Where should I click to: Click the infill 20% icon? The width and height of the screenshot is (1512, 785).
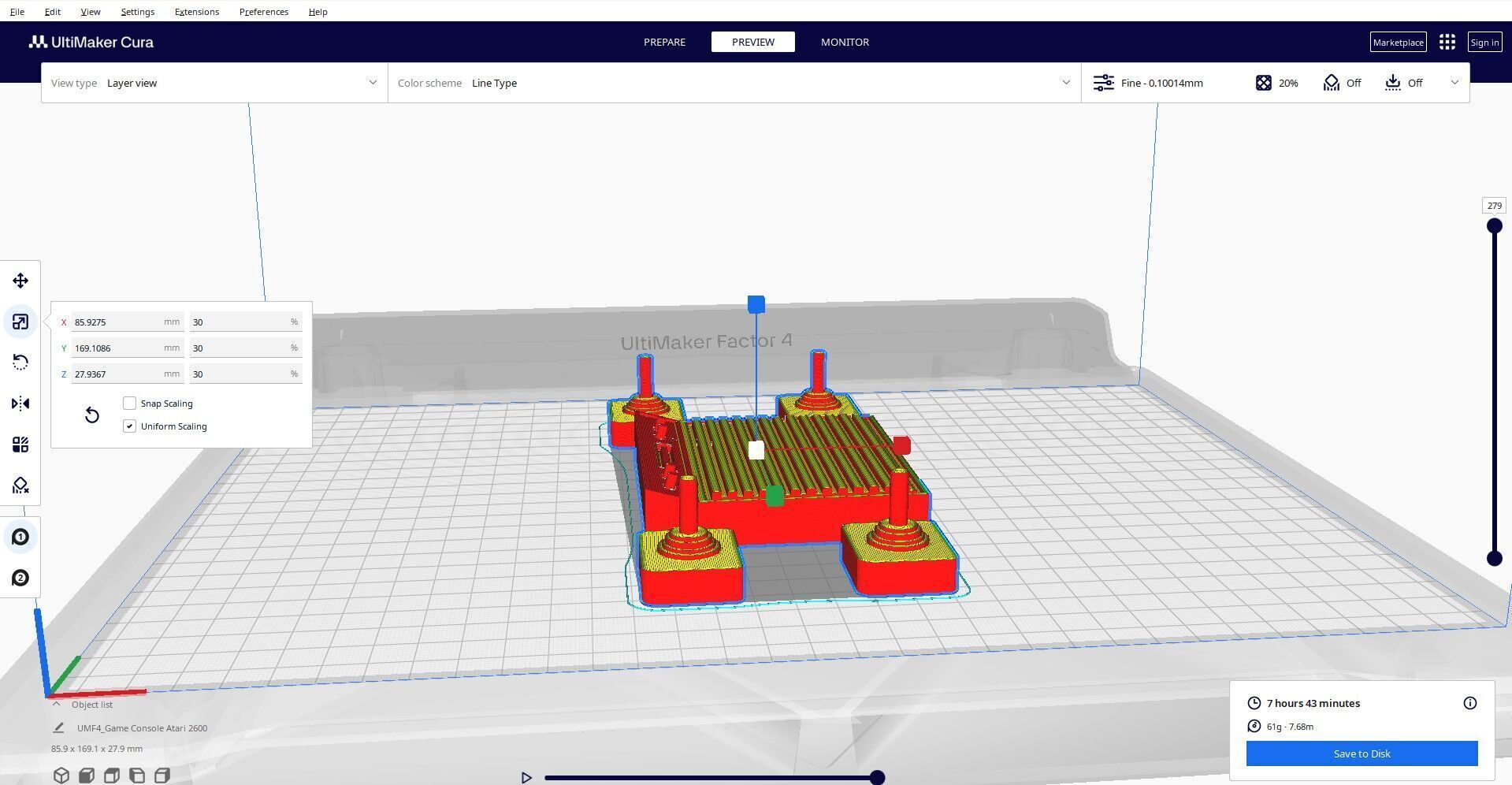1263,83
